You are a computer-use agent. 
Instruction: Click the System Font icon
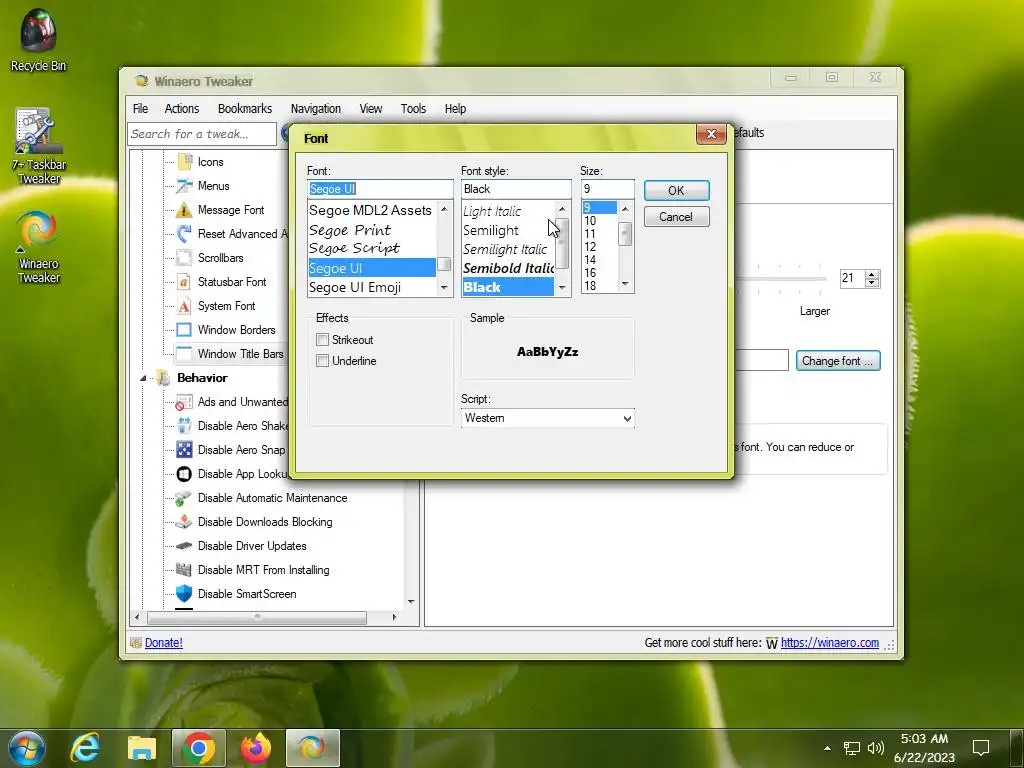pyautogui.click(x=185, y=306)
